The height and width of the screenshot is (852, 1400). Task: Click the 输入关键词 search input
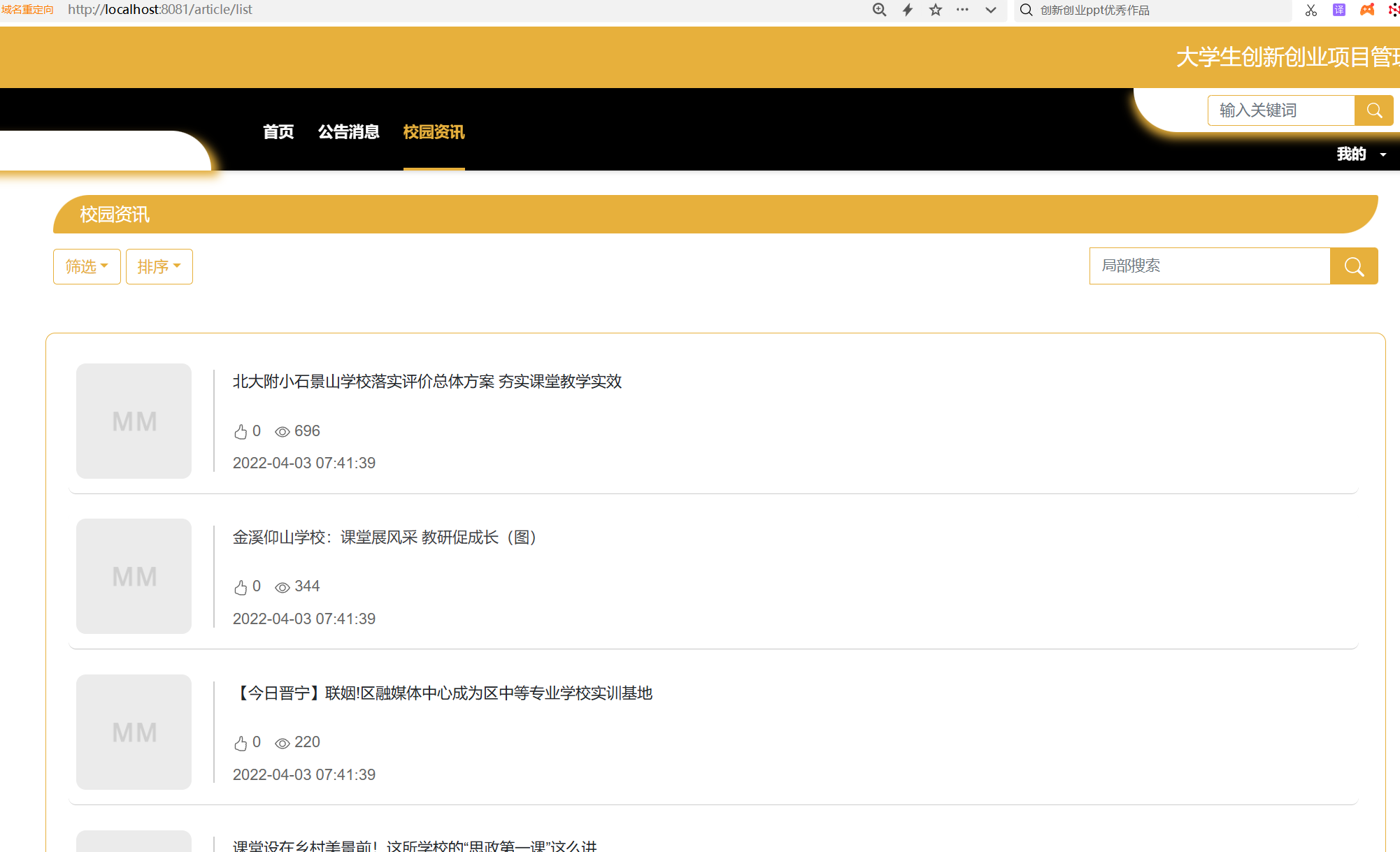[x=1281, y=110]
